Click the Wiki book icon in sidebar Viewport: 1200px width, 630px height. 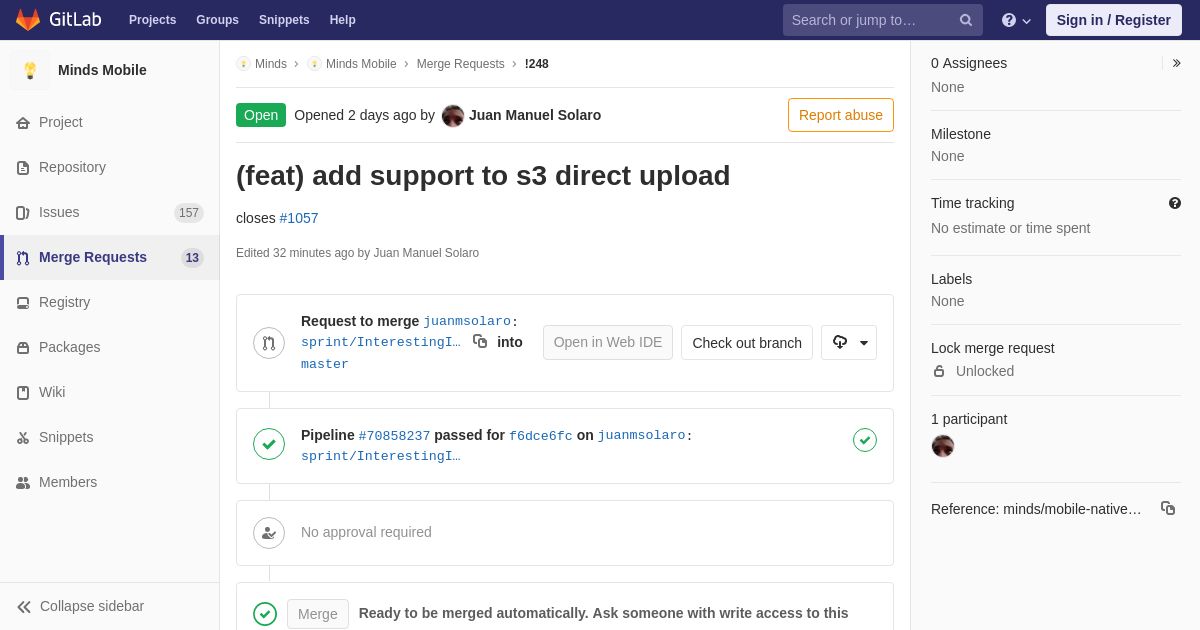23,393
